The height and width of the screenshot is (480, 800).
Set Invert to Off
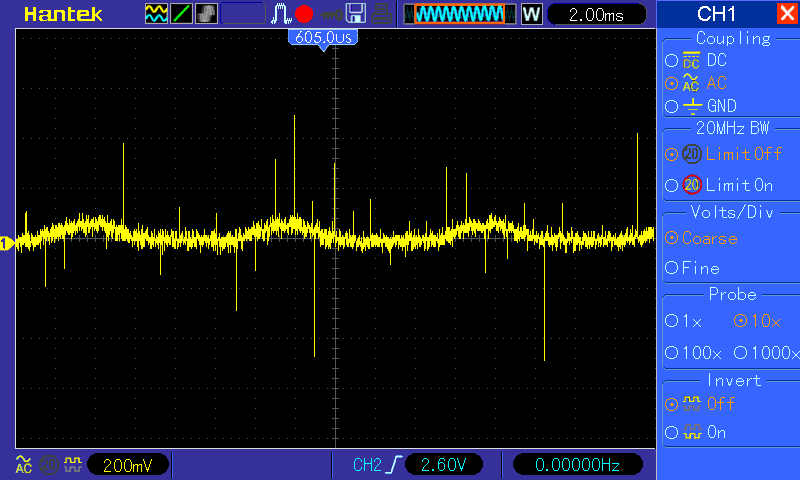tap(700, 404)
